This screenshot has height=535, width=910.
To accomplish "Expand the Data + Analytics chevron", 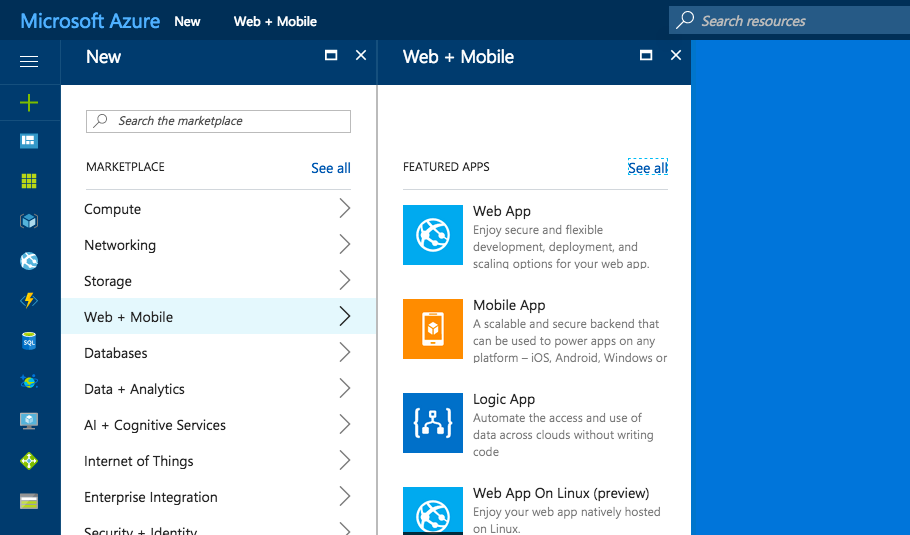I will tap(345, 388).
